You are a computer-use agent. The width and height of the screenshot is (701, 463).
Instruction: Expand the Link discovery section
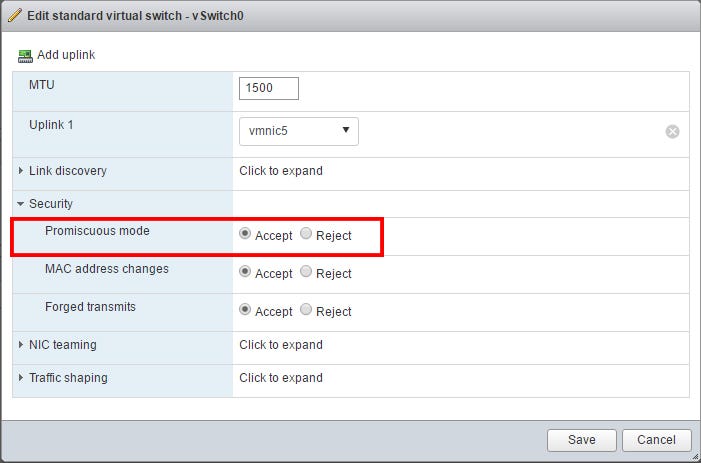point(21,171)
